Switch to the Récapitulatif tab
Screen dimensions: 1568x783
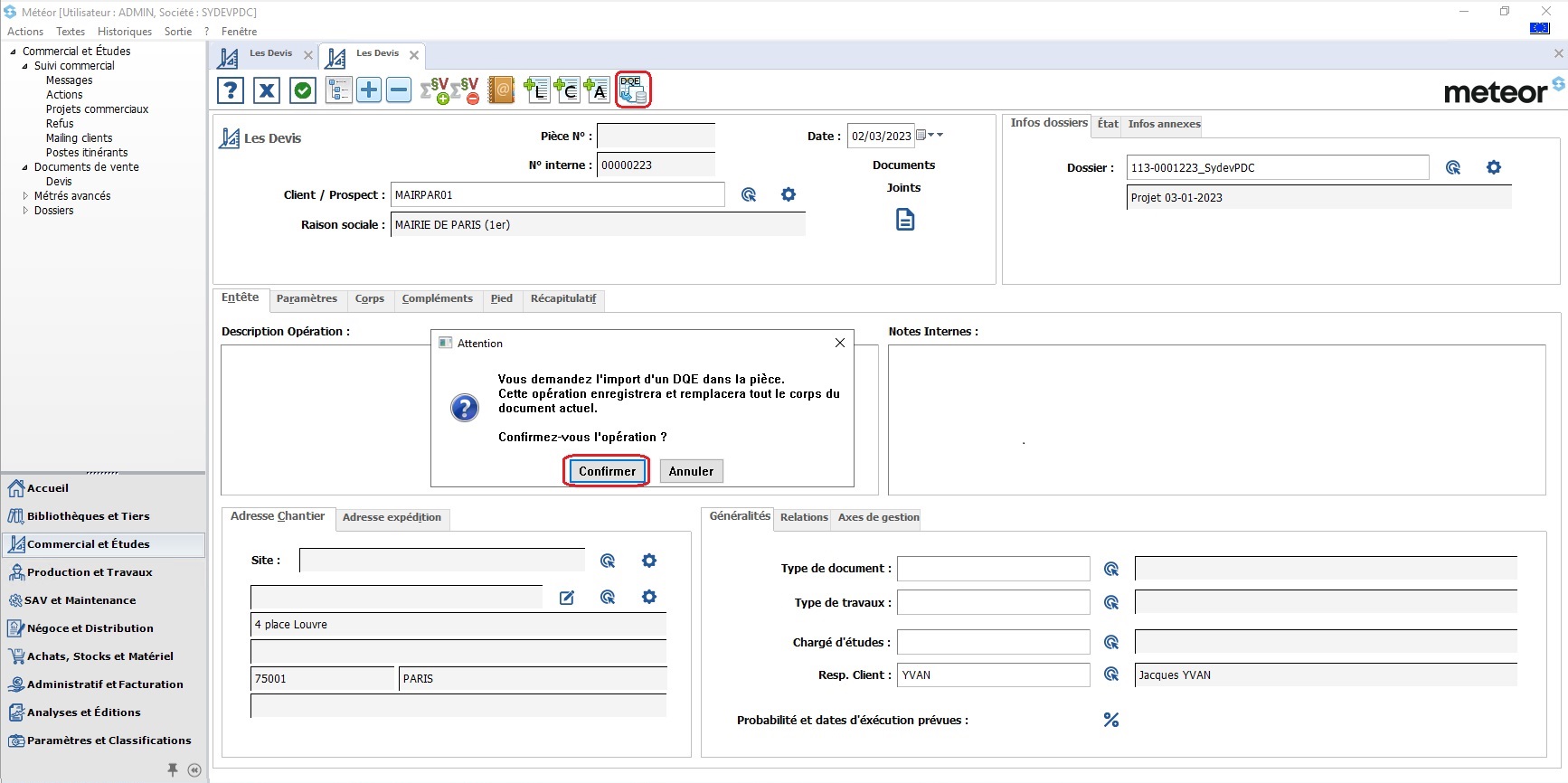pyautogui.click(x=563, y=298)
